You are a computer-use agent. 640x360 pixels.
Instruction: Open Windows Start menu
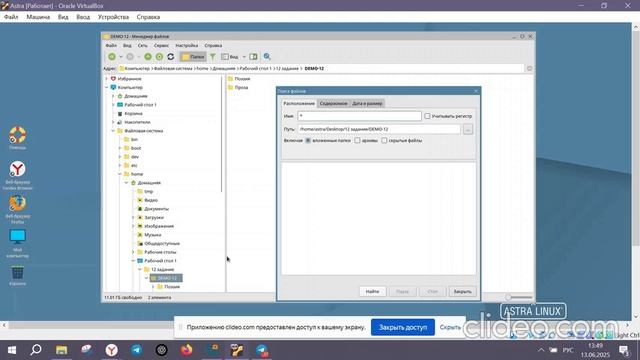click(11, 350)
